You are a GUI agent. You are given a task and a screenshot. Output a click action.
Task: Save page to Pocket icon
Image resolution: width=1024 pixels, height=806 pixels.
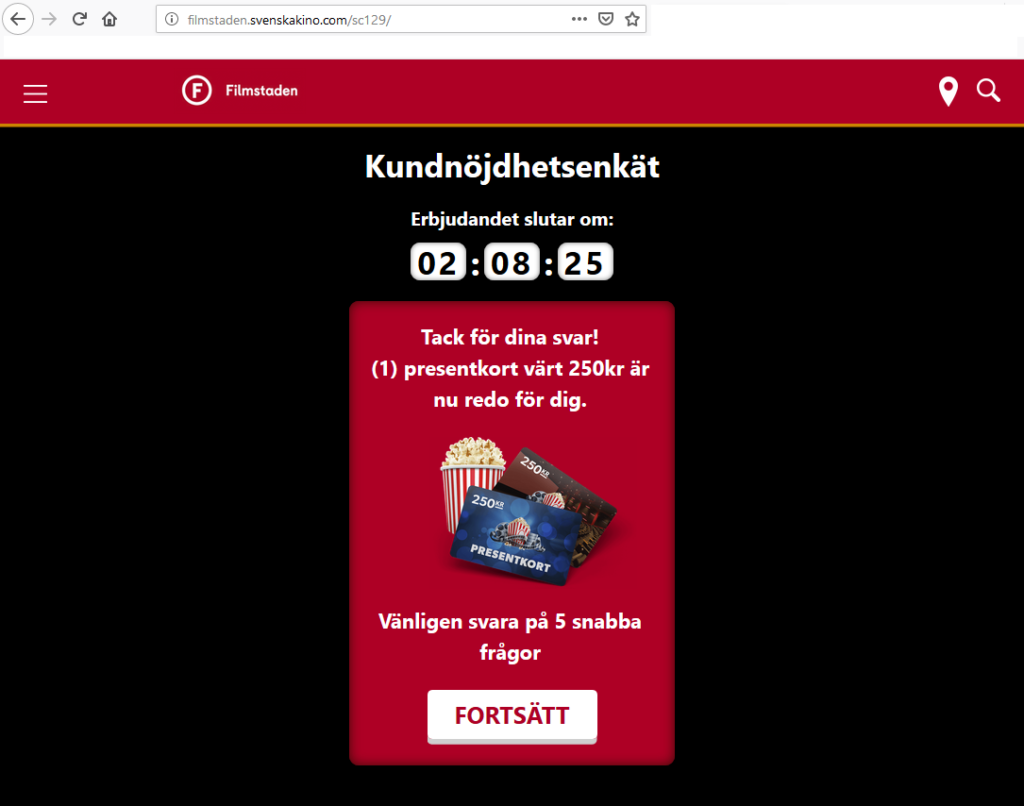coord(606,19)
